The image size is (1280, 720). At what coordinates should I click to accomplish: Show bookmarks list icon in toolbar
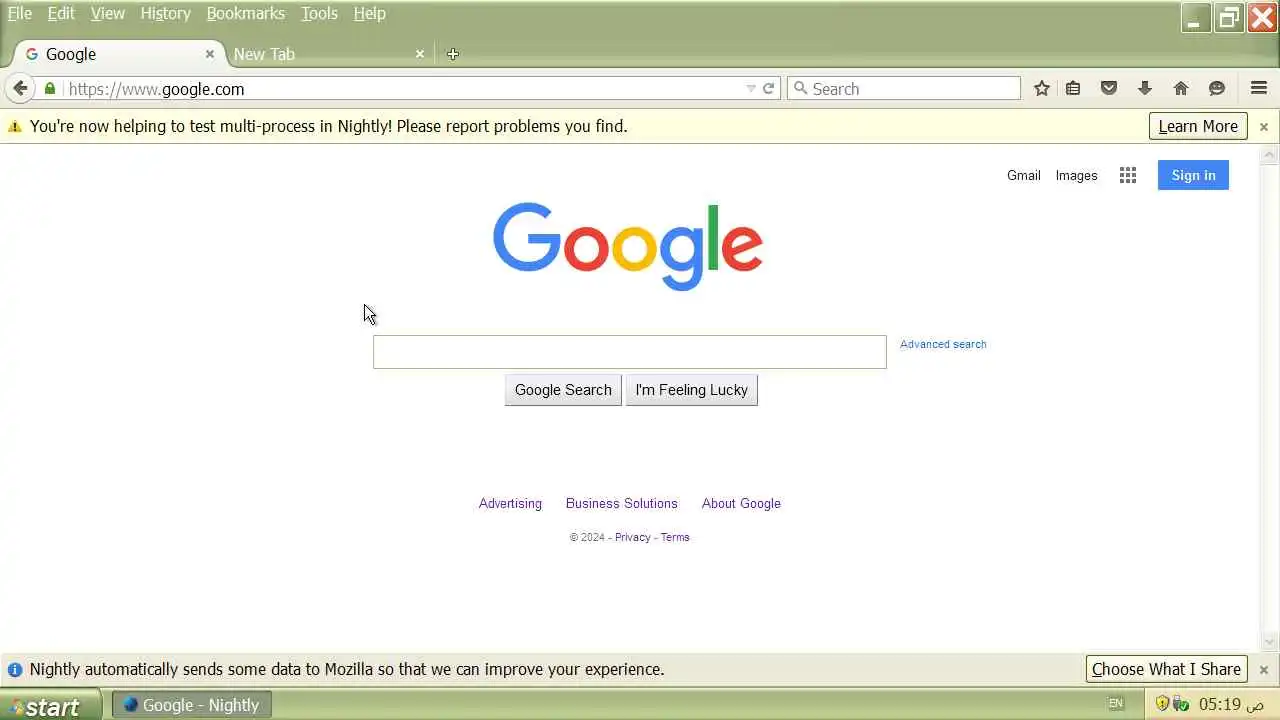pyautogui.click(x=1073, y=88)
